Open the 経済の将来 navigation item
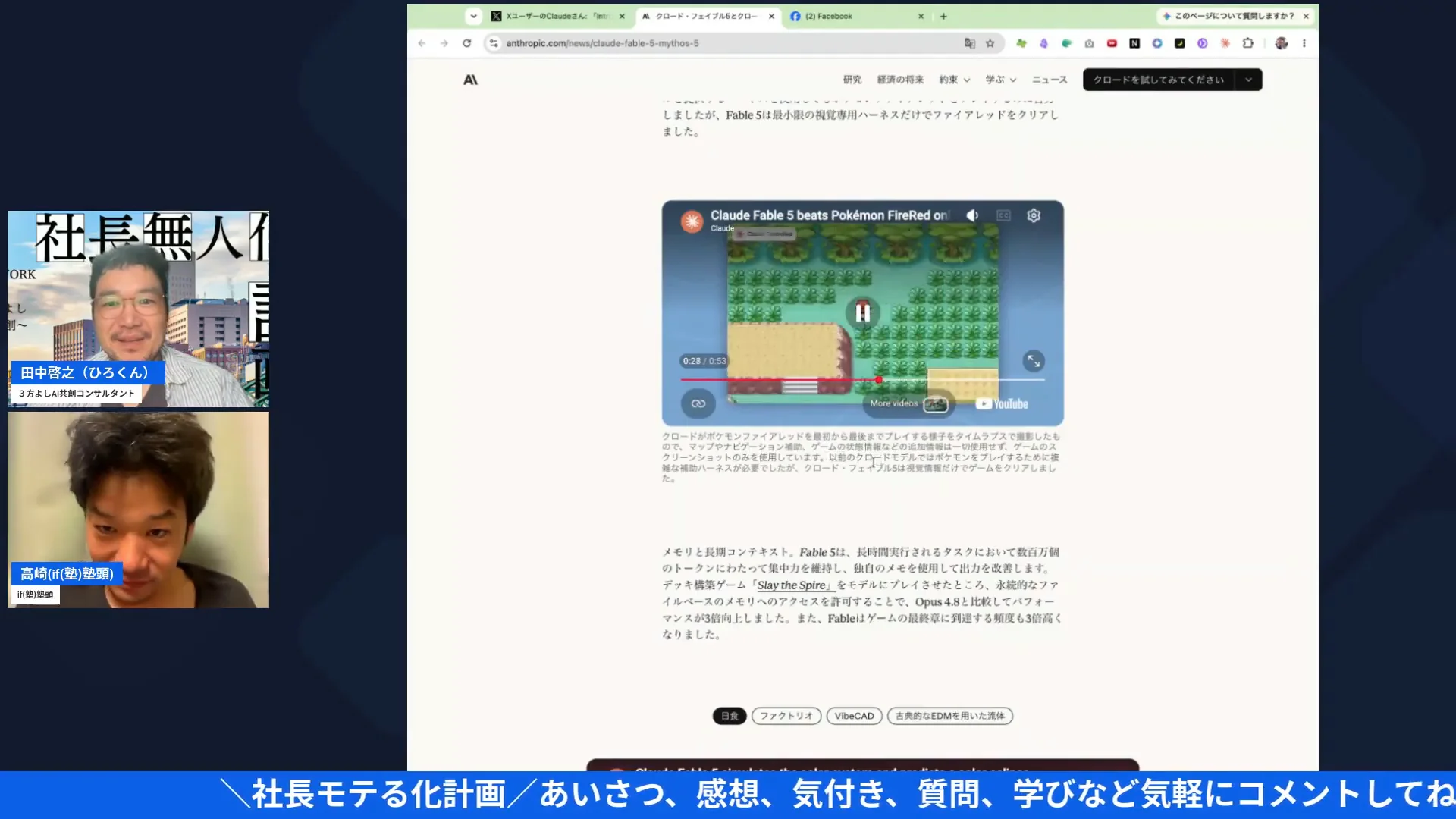The width and height of the screenshot is (1456, 819). click(900, 80)
